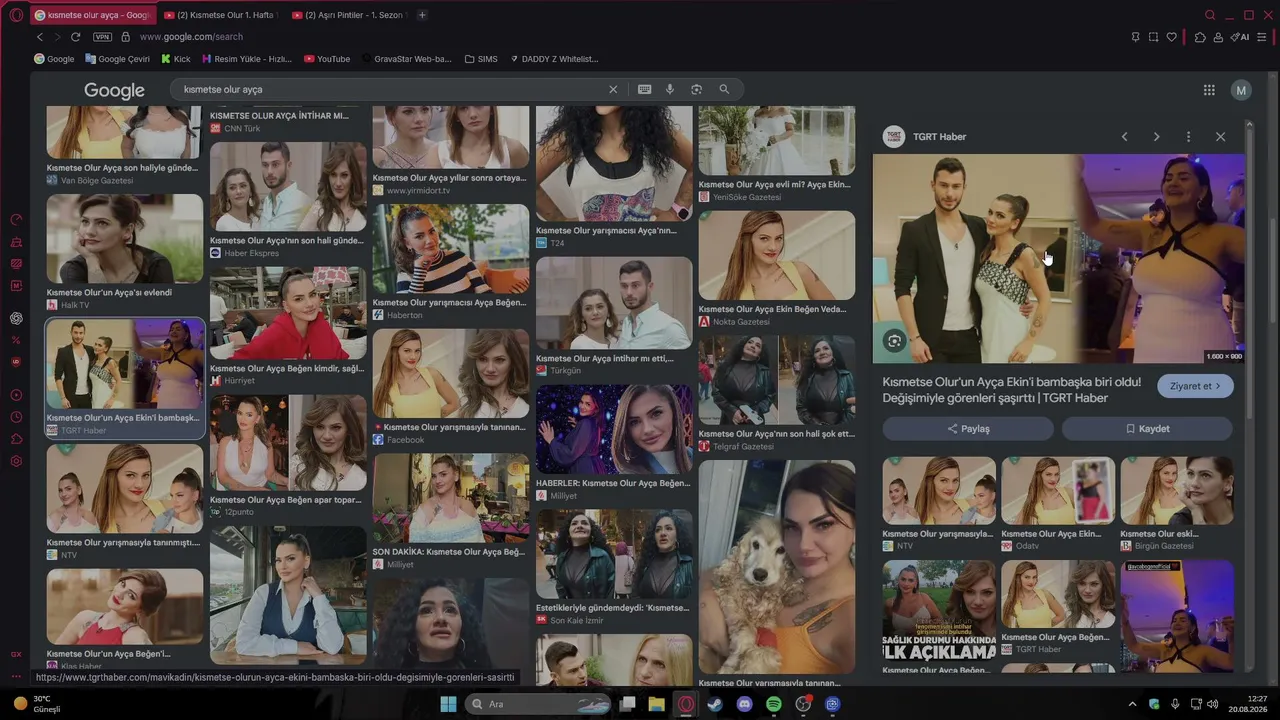Show next image in preview panel
The height and width of the screenshot is (720, 1280).
coord(1156,137)
